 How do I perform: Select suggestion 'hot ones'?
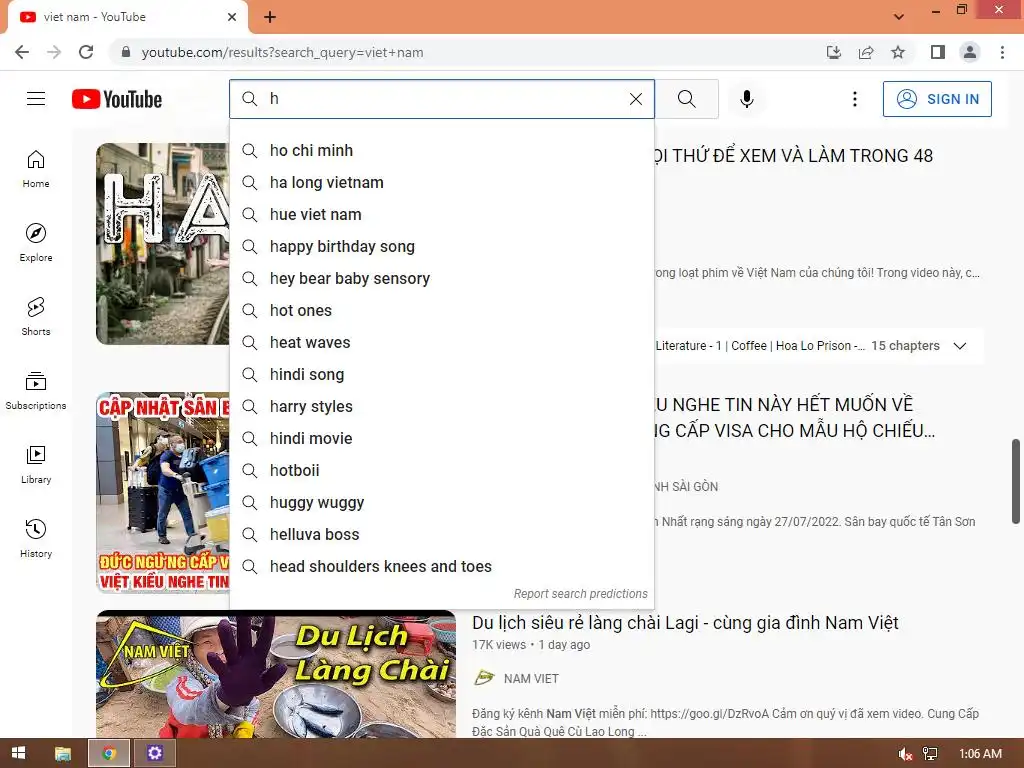[442, 310]
